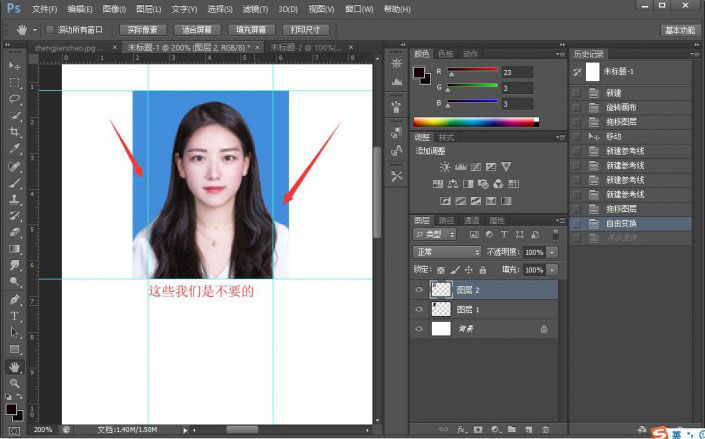Pick the Eyedropper tool

[x=14, y=149]
